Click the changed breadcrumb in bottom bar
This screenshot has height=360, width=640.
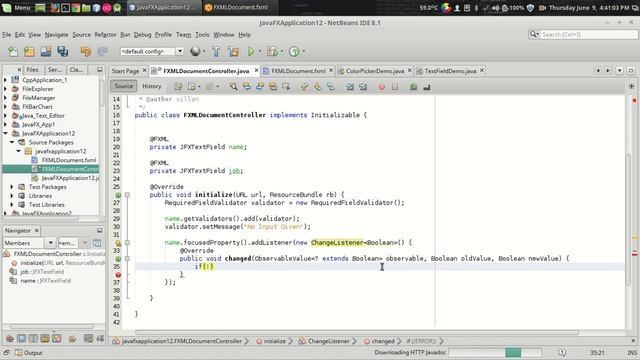[x=379, y=341]
